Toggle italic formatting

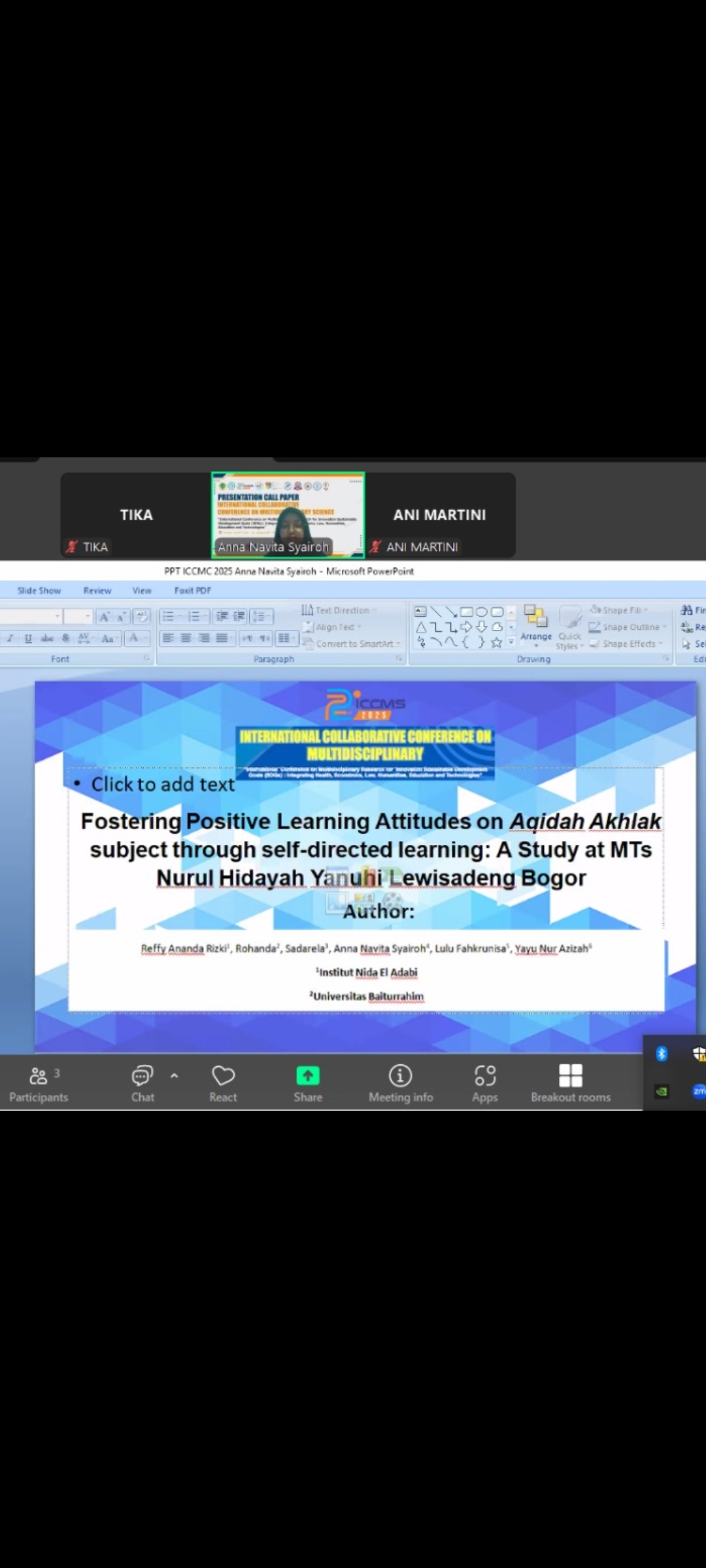(x=10, y=638)
